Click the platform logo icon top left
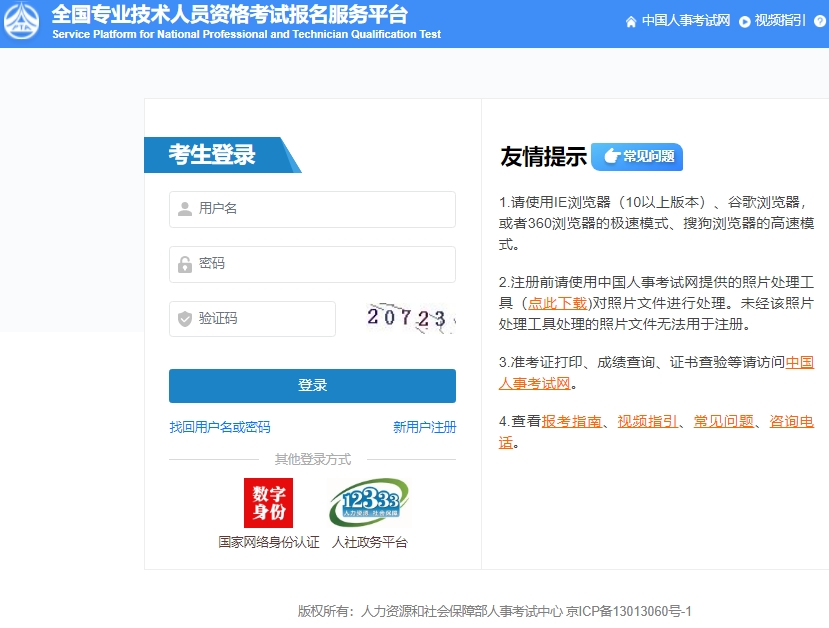The image size is (829, 628). pos(21,20)
